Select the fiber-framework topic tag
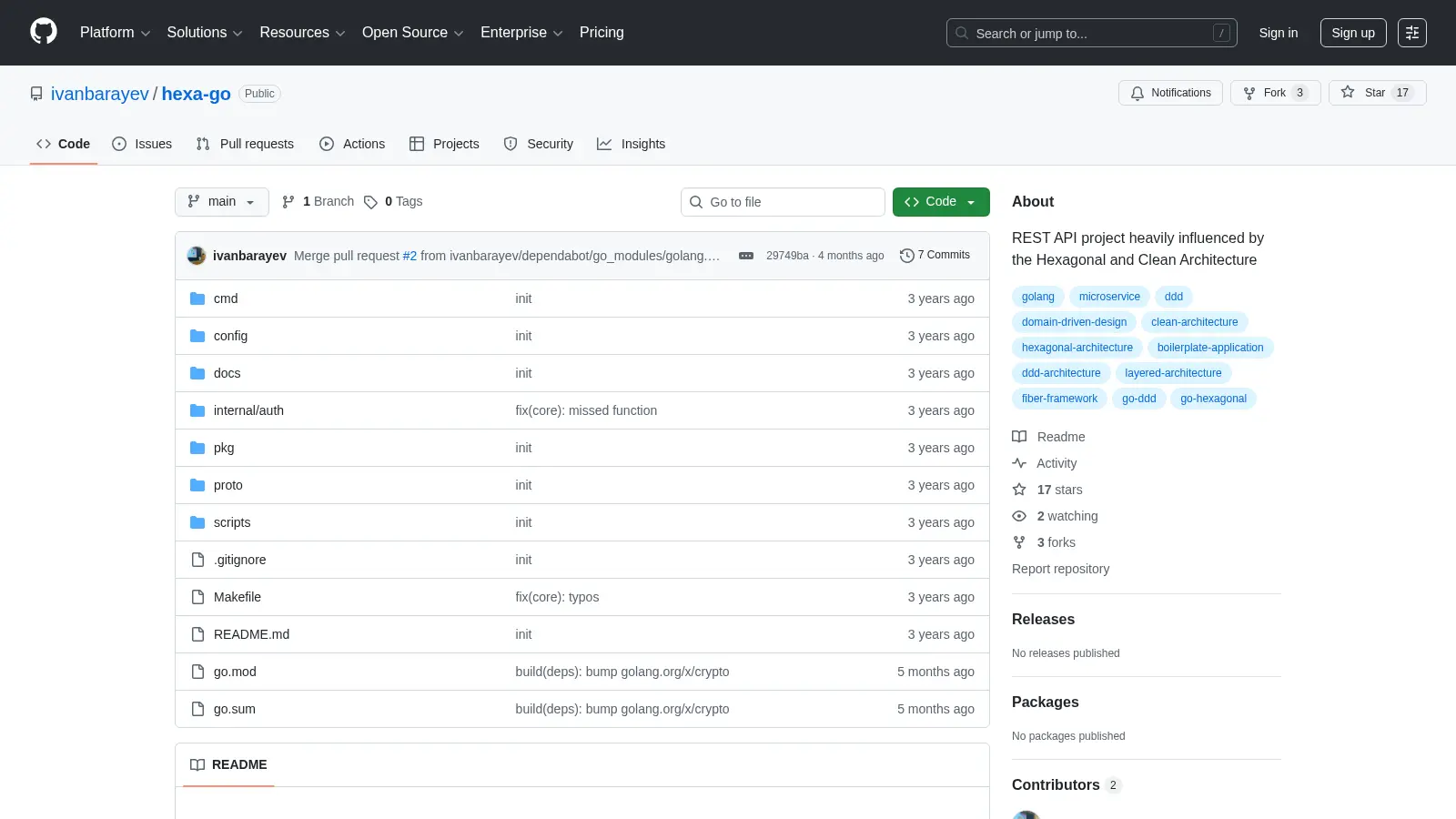The image size is (1456, 819). coord(1059,399)
